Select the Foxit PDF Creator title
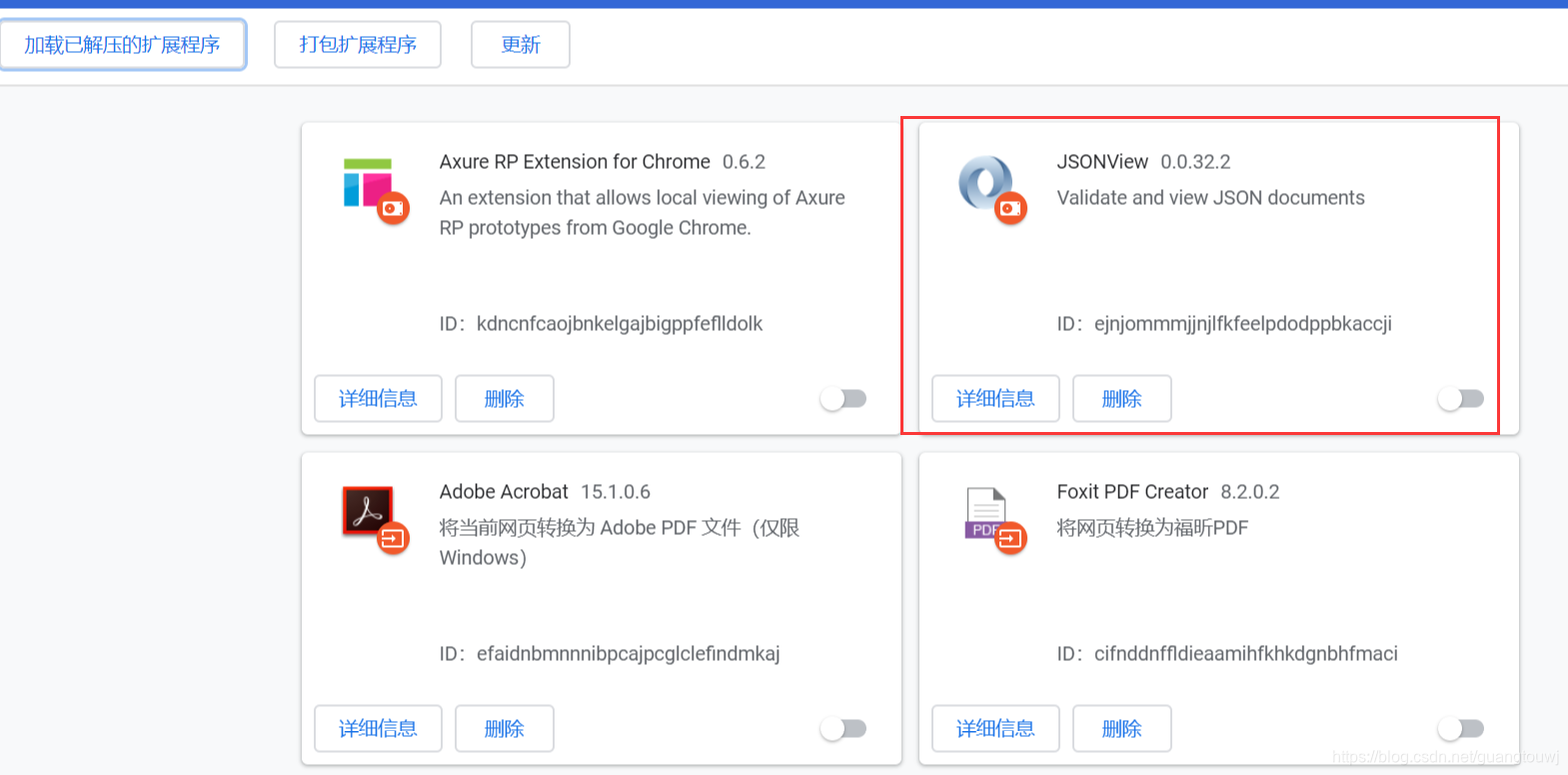 tap(1132, 492)
